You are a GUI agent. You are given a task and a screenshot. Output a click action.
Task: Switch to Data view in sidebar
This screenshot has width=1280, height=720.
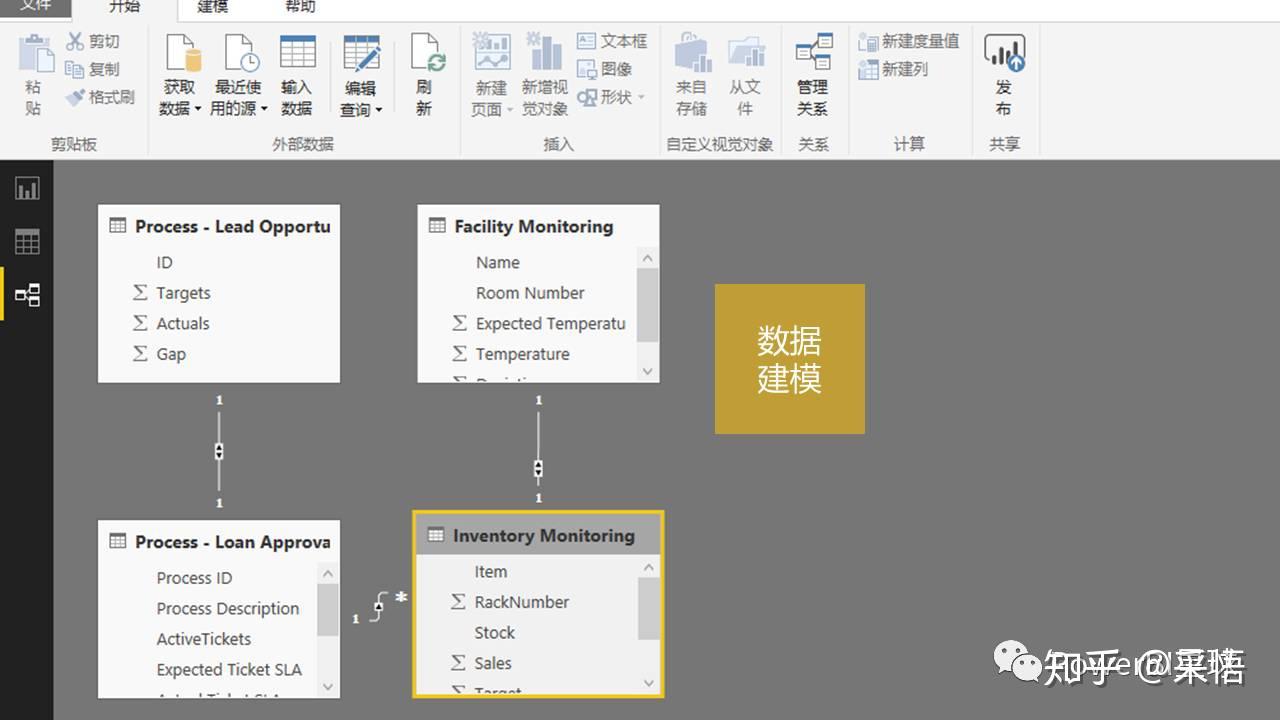click(27, 241)
